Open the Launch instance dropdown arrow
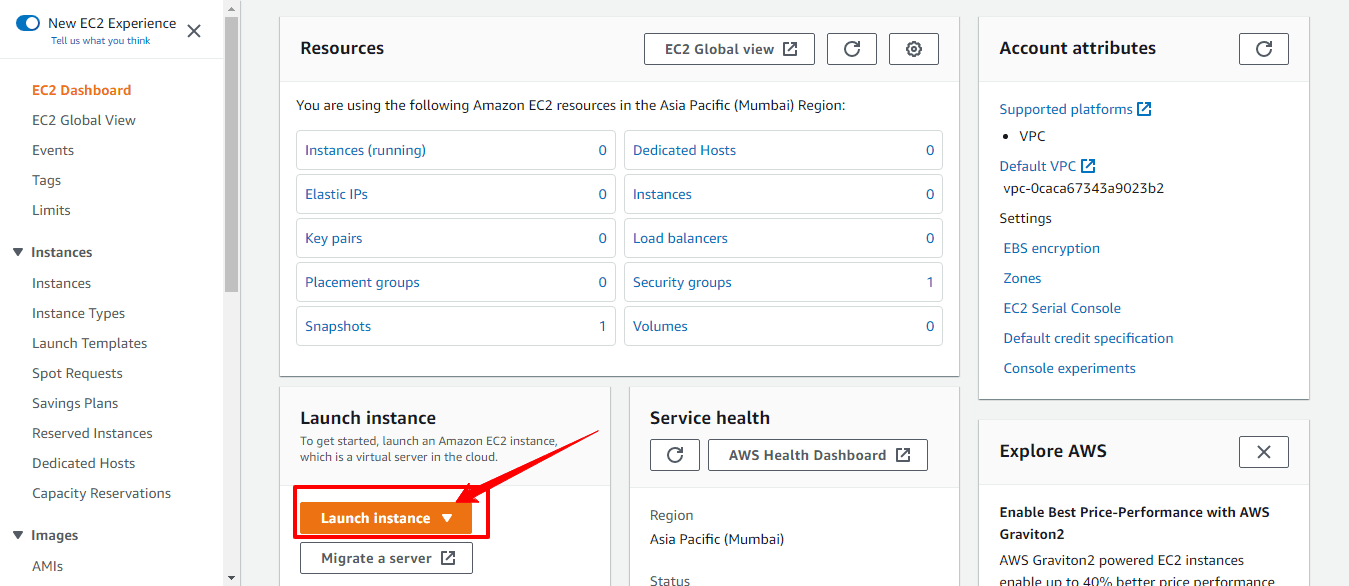The image size is (1349, 586). pos(447,518)
